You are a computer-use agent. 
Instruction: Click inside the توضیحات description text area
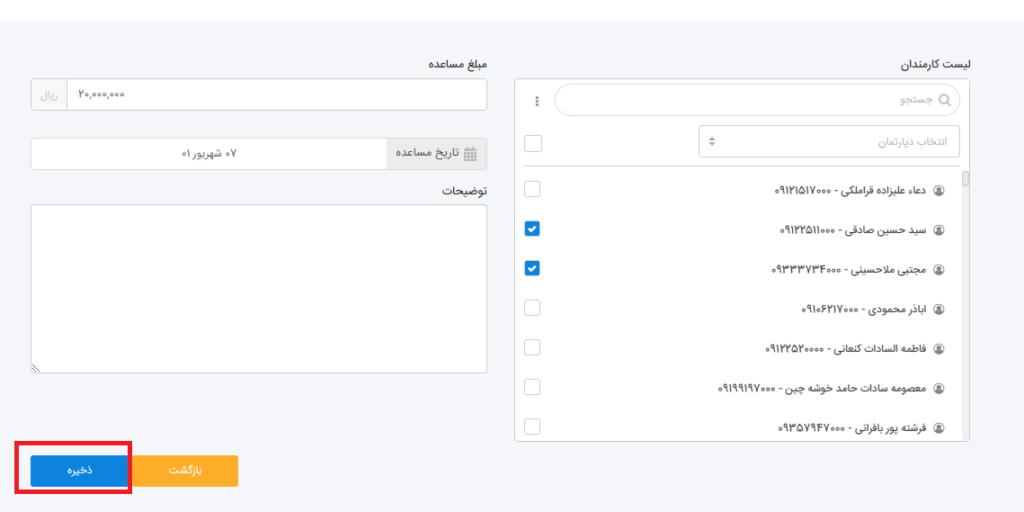tap(259, 288)
